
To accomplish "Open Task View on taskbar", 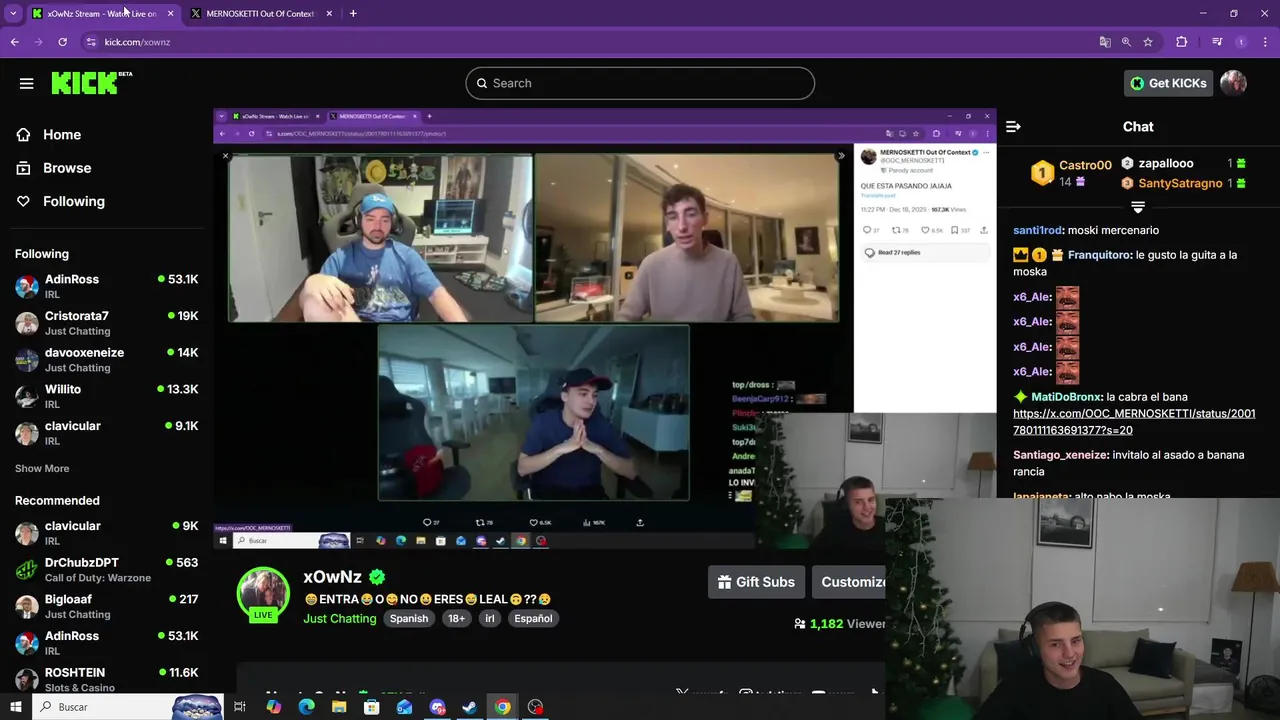I will (240, 707).
